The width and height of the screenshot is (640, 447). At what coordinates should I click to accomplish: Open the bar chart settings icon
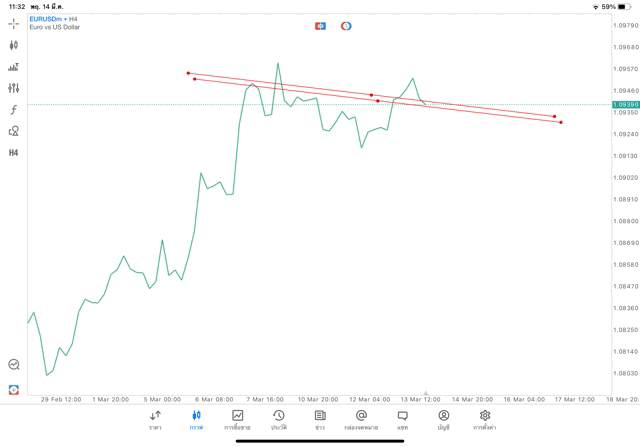13,67
